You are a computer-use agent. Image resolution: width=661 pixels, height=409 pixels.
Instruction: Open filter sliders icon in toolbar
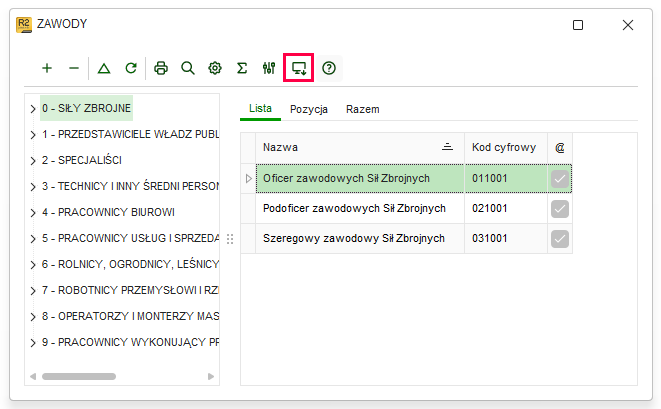pos(269,68)
